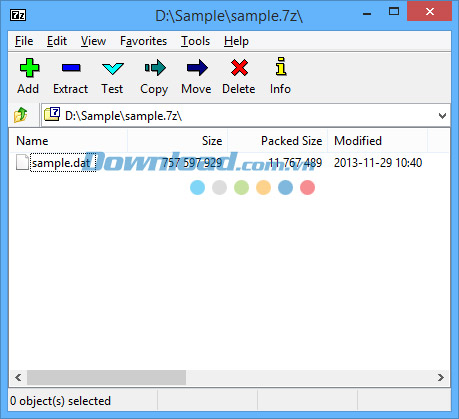The width and height of the screenshot is (459, 419).
Task: Open the Edit menu
Action: (57, 41)
